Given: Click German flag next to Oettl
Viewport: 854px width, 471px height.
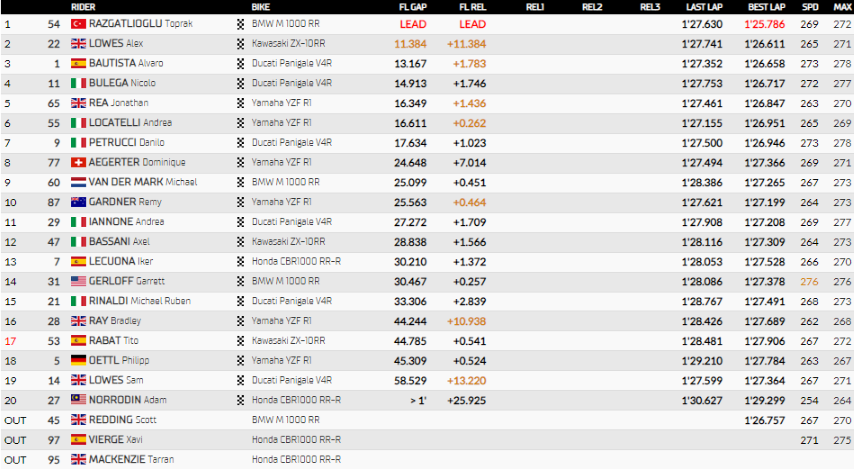Looking at the screenshot, I should (x=78, y=360).
